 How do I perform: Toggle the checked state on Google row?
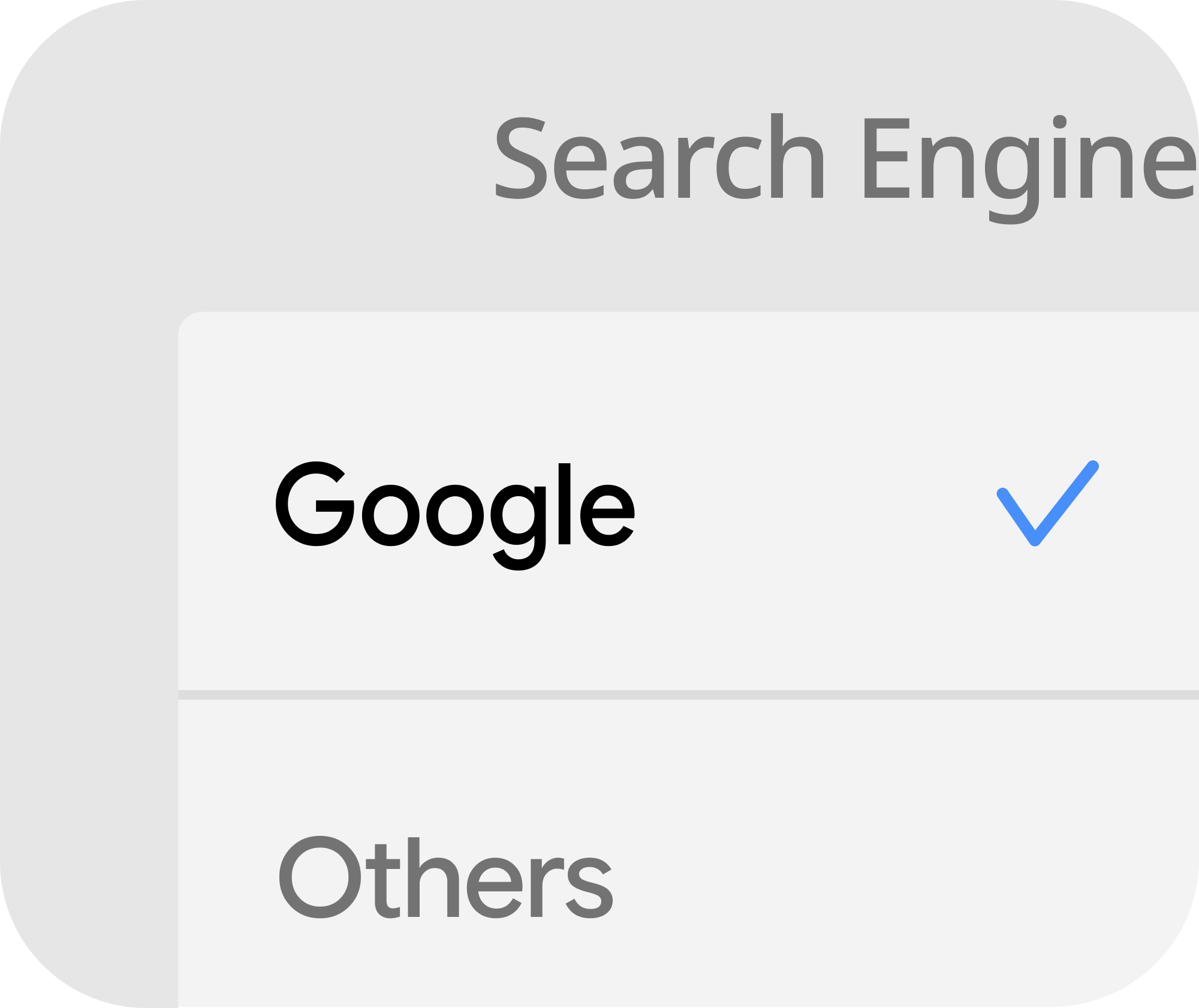point(688,501)
